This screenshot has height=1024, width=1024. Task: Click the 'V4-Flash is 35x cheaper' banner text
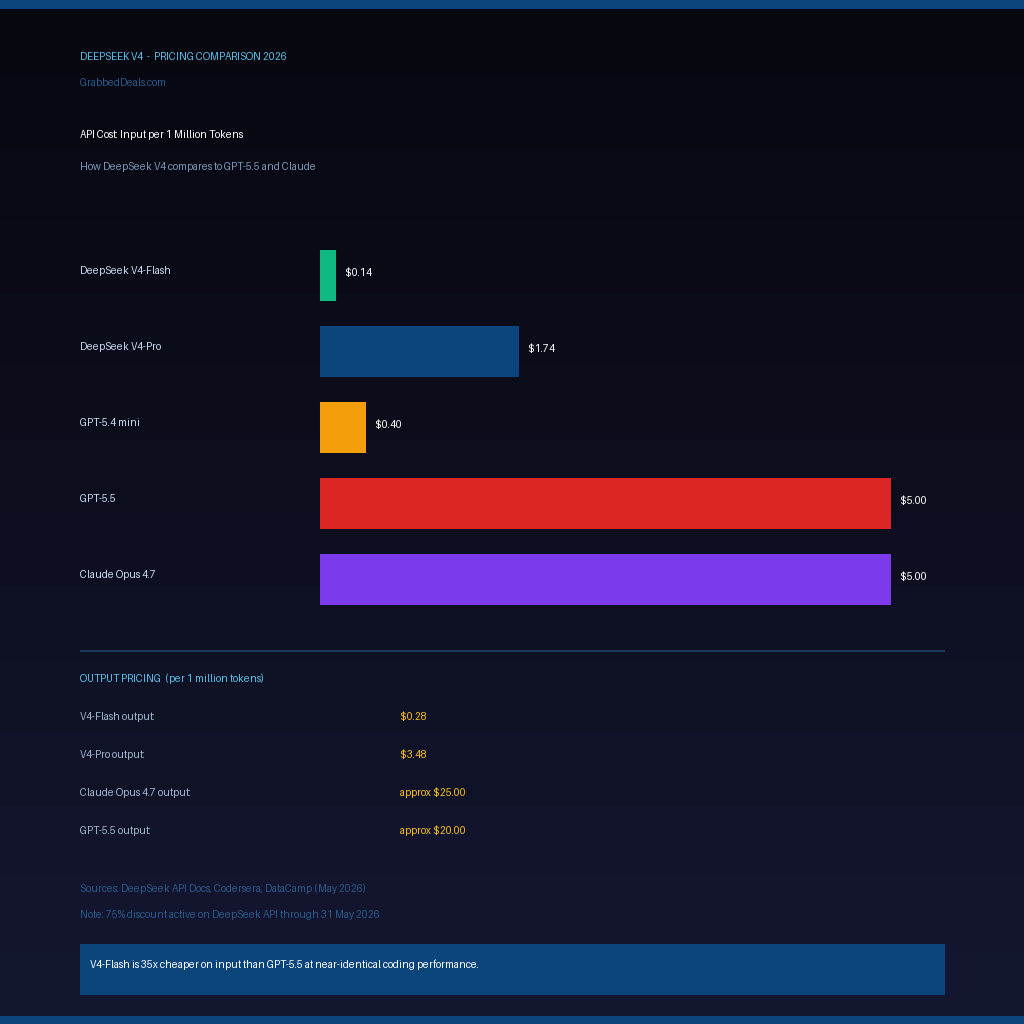point(284,965)
